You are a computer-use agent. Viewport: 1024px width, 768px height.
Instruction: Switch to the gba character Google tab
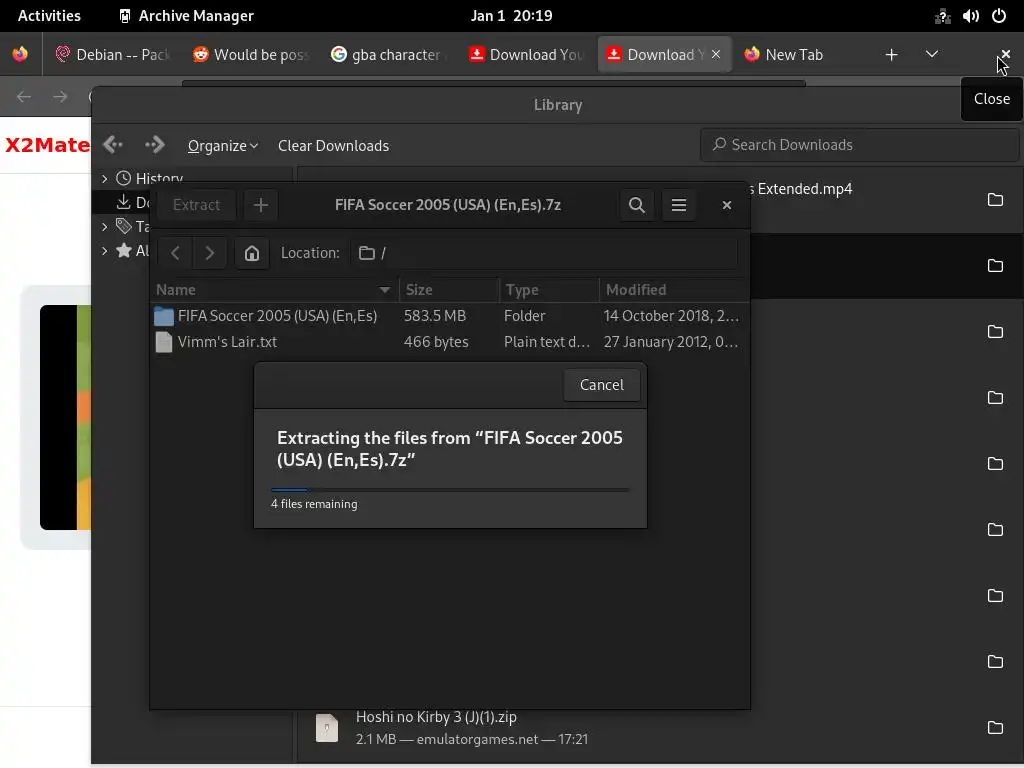coord(388,55)
